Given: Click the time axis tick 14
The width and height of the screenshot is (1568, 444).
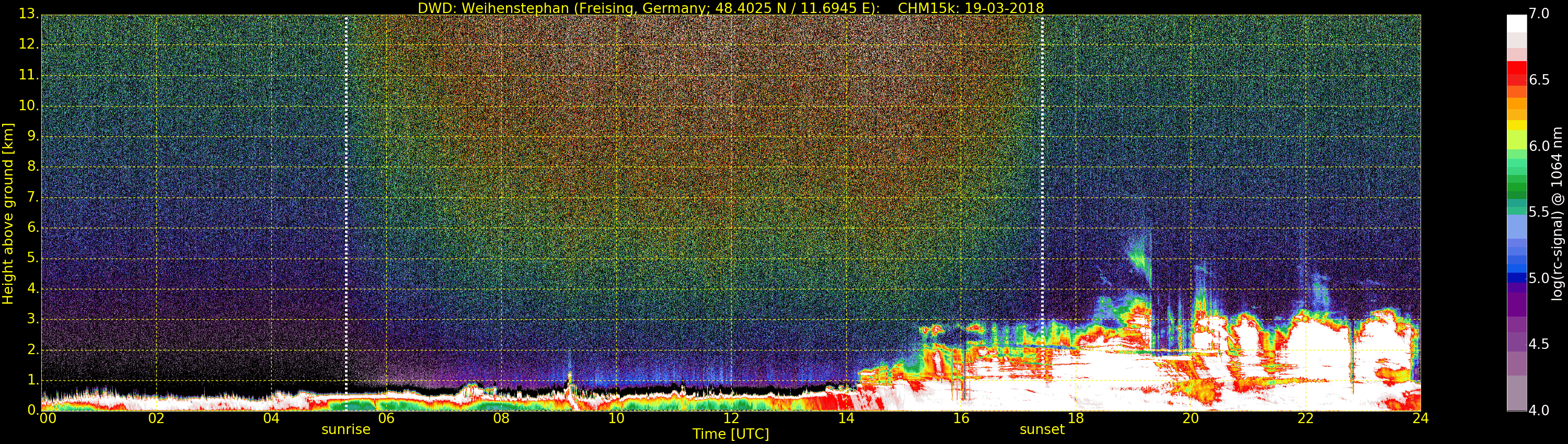Looking at the screenshot, I should coord(846,418).
